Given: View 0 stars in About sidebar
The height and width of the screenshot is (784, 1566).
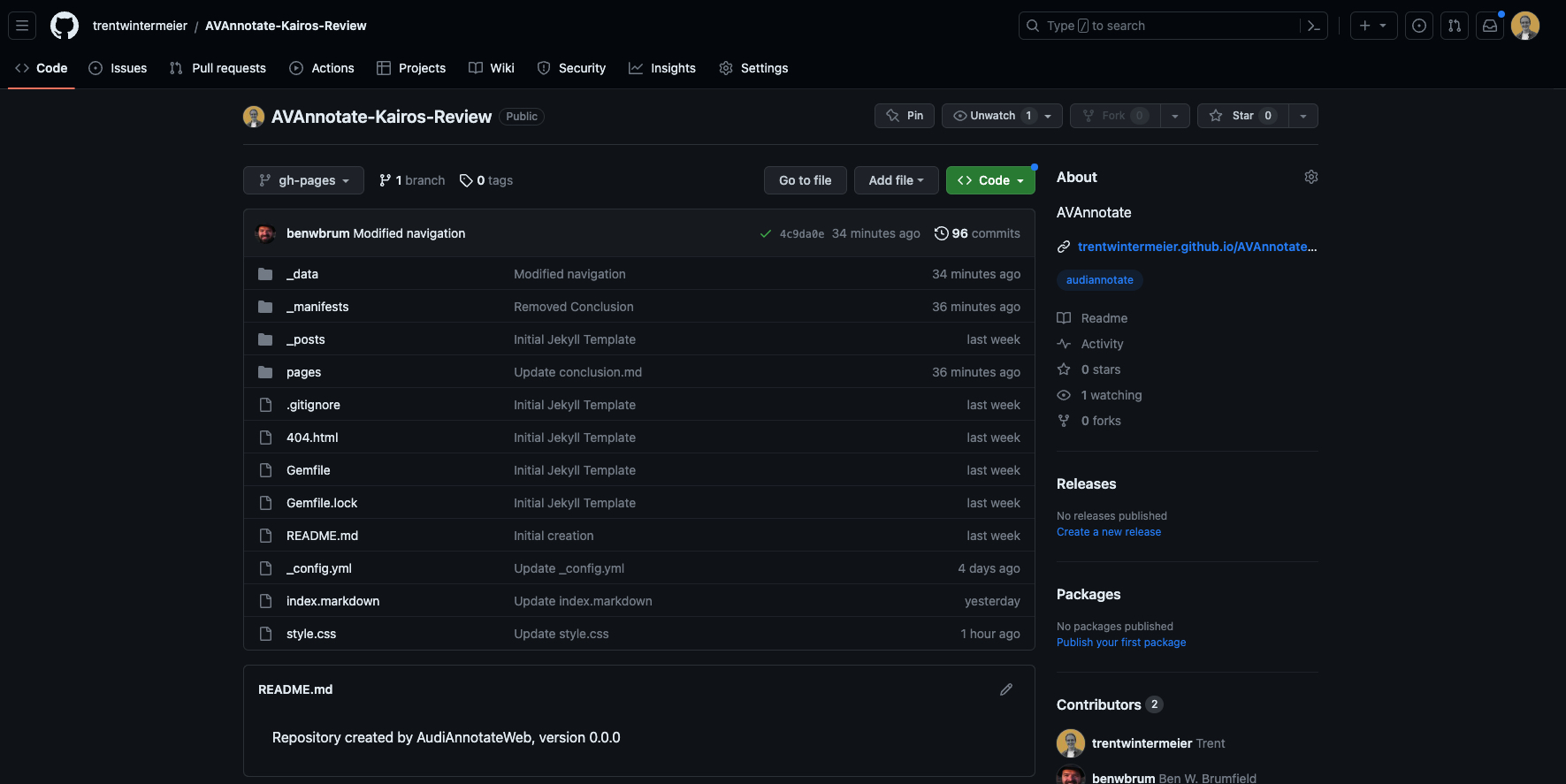Looking at the screenshot, I should pos(1089,369).
